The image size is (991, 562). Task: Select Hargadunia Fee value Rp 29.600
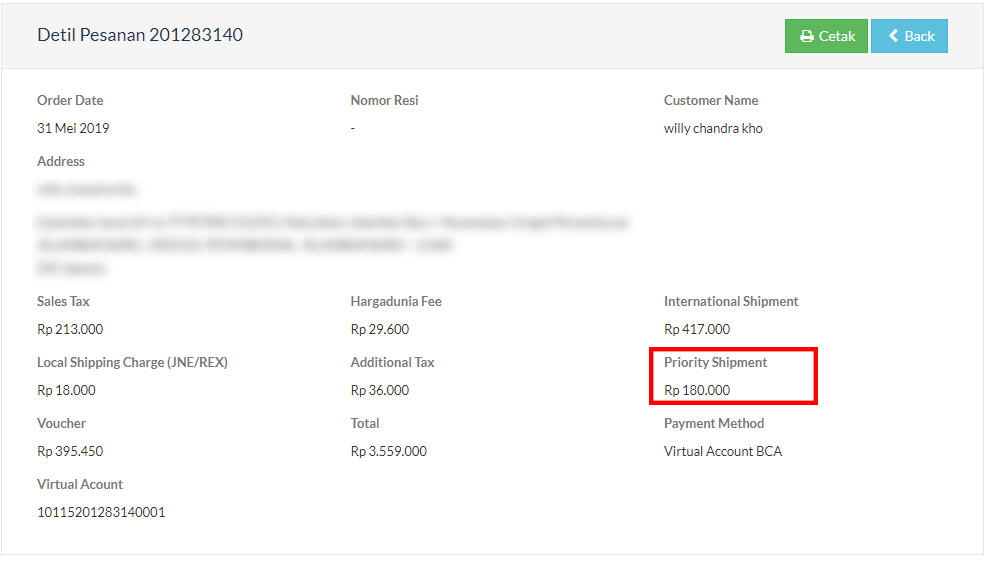380,329
